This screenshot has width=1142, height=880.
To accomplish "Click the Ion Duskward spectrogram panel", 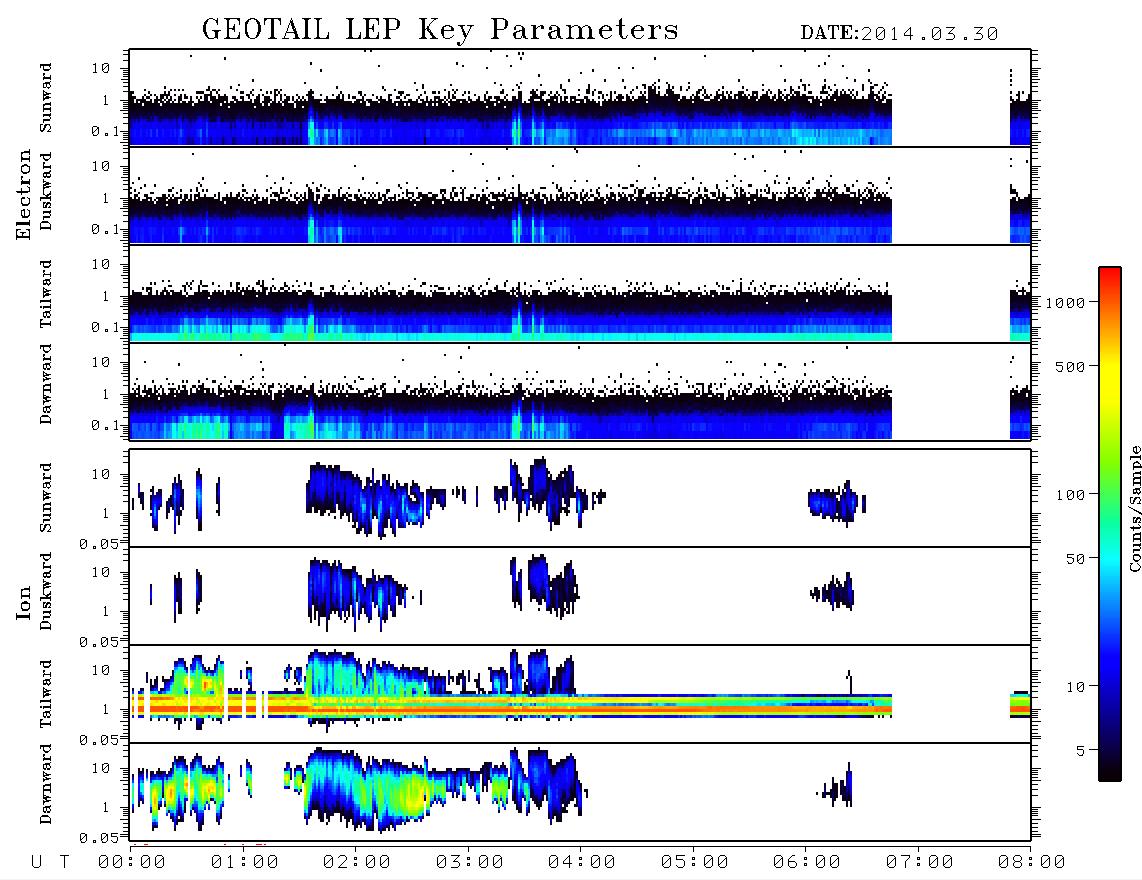I will click(580, 596).
